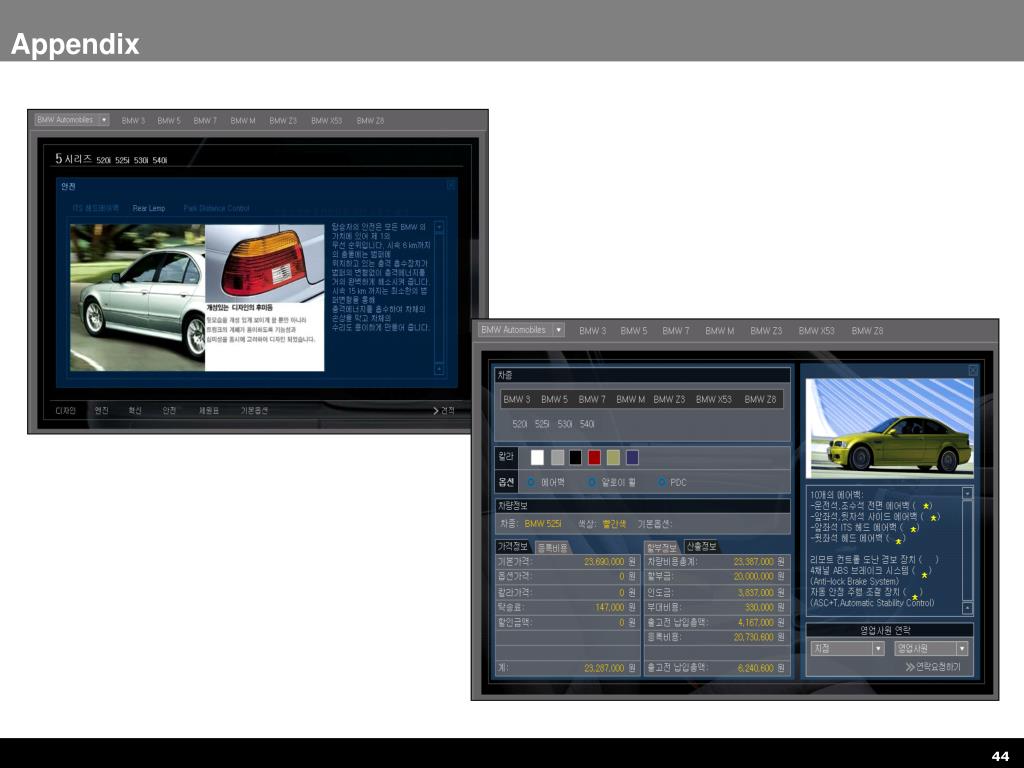Open the 기본옵션 section in bottom bar
Image resolution: width=1024 pixels, height=768 pixels.
coord(254,411)
